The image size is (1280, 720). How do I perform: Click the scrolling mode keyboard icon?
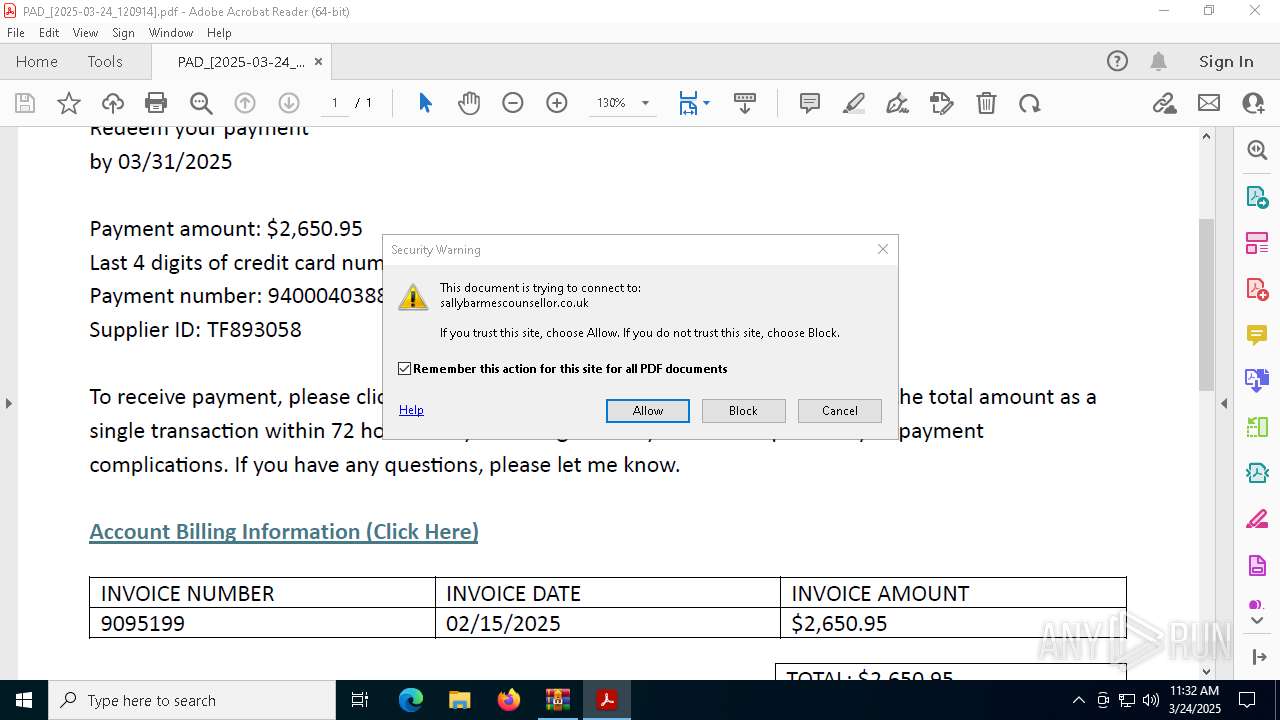tap(745, 103)
